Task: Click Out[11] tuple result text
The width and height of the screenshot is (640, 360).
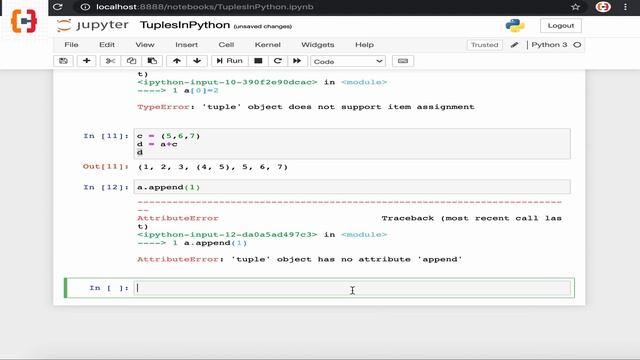Action: pyautogui.click(x=213, y=167)
